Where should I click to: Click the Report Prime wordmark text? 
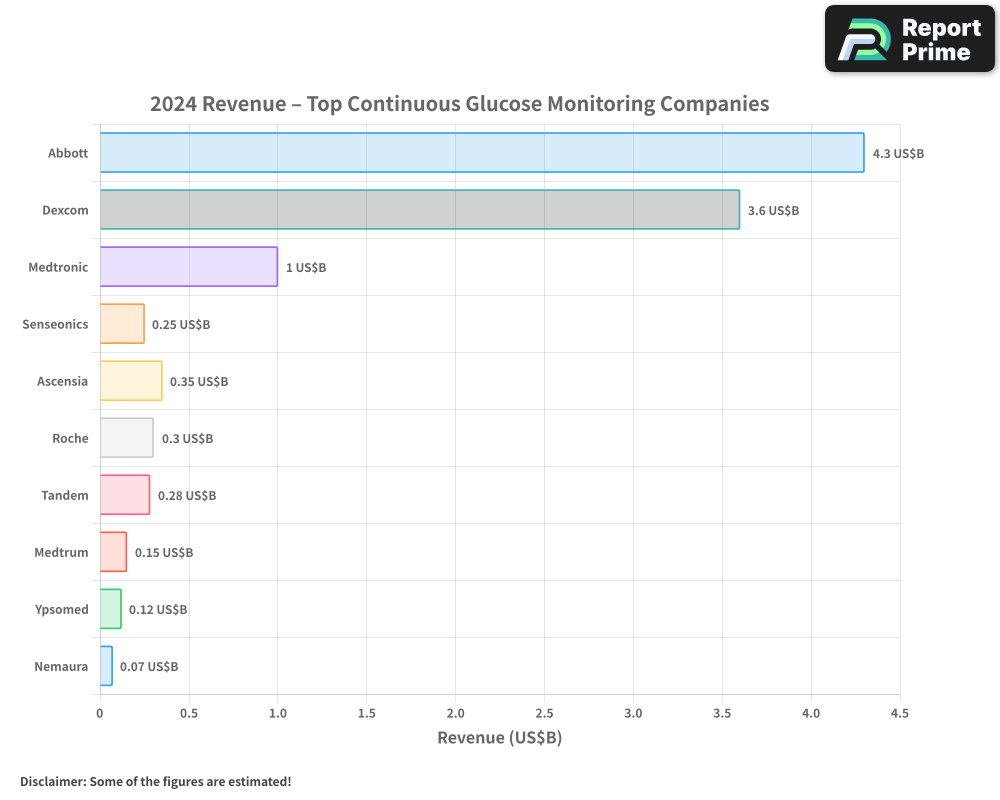coord(938,38)
